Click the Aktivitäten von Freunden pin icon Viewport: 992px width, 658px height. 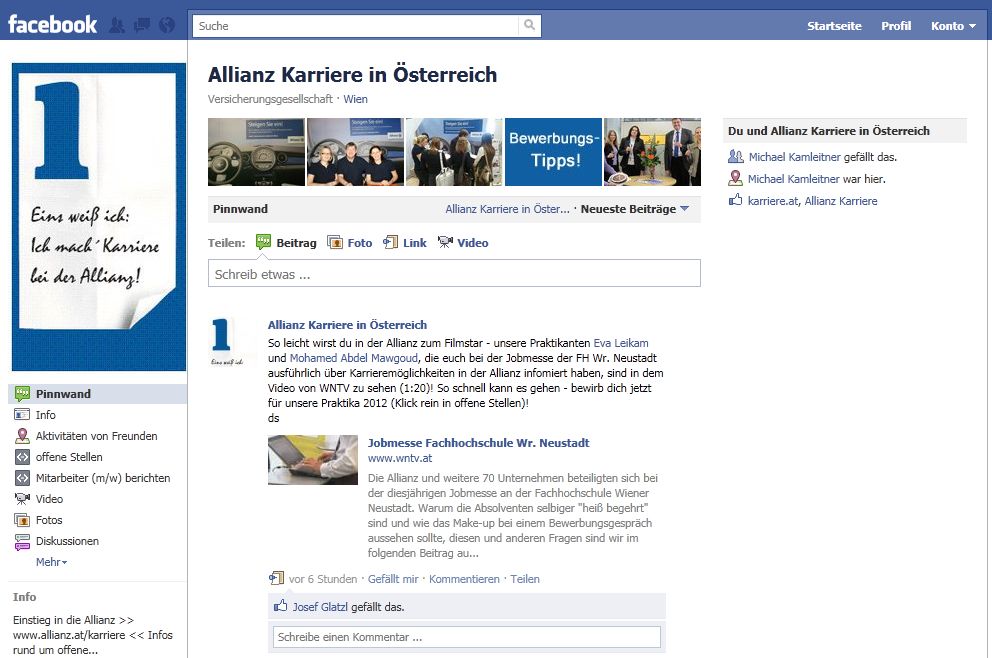pos(22,435)
